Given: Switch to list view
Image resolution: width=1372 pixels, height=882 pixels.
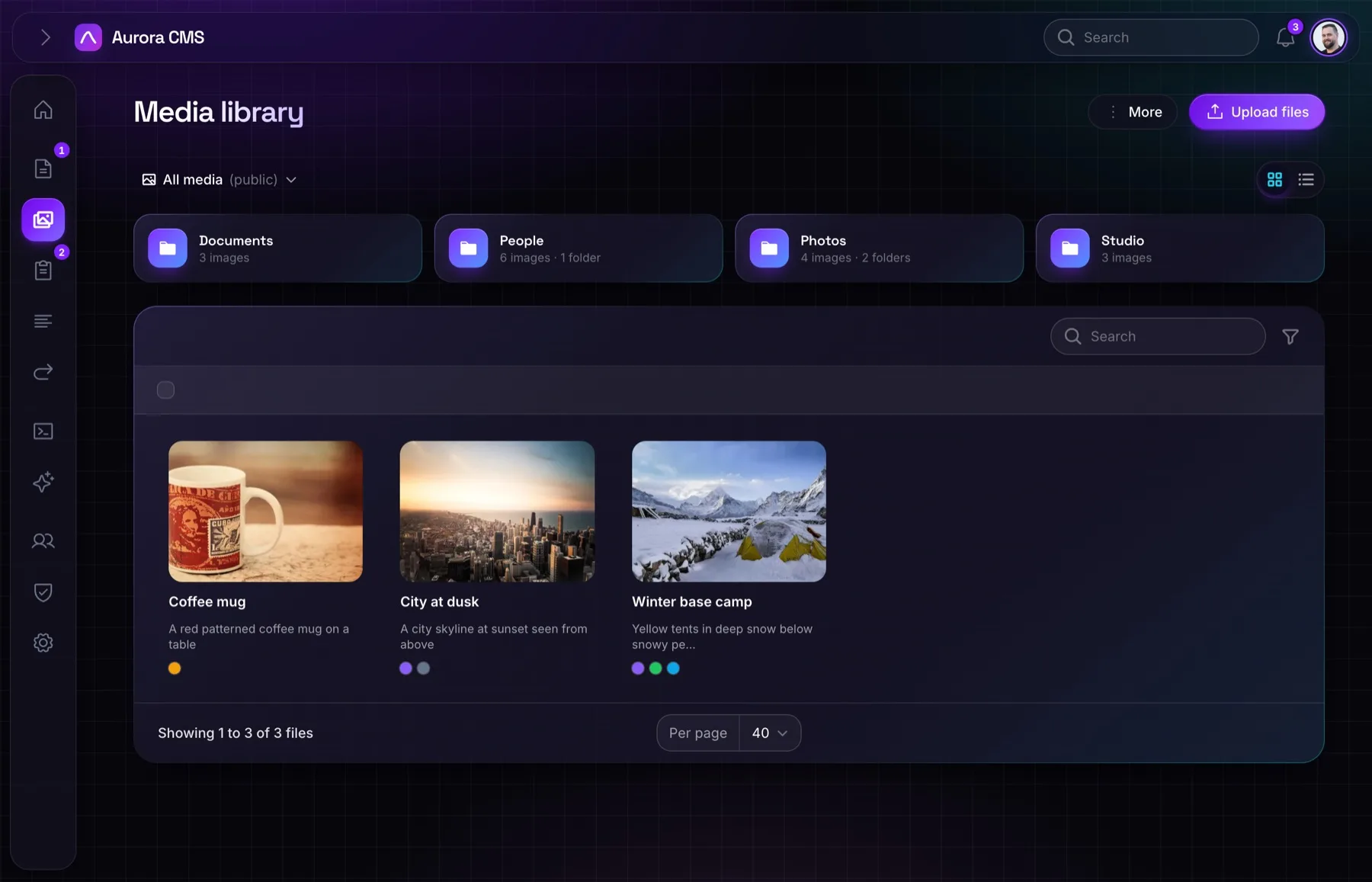Looking at the screenshot, I should tap(1306, 180).
